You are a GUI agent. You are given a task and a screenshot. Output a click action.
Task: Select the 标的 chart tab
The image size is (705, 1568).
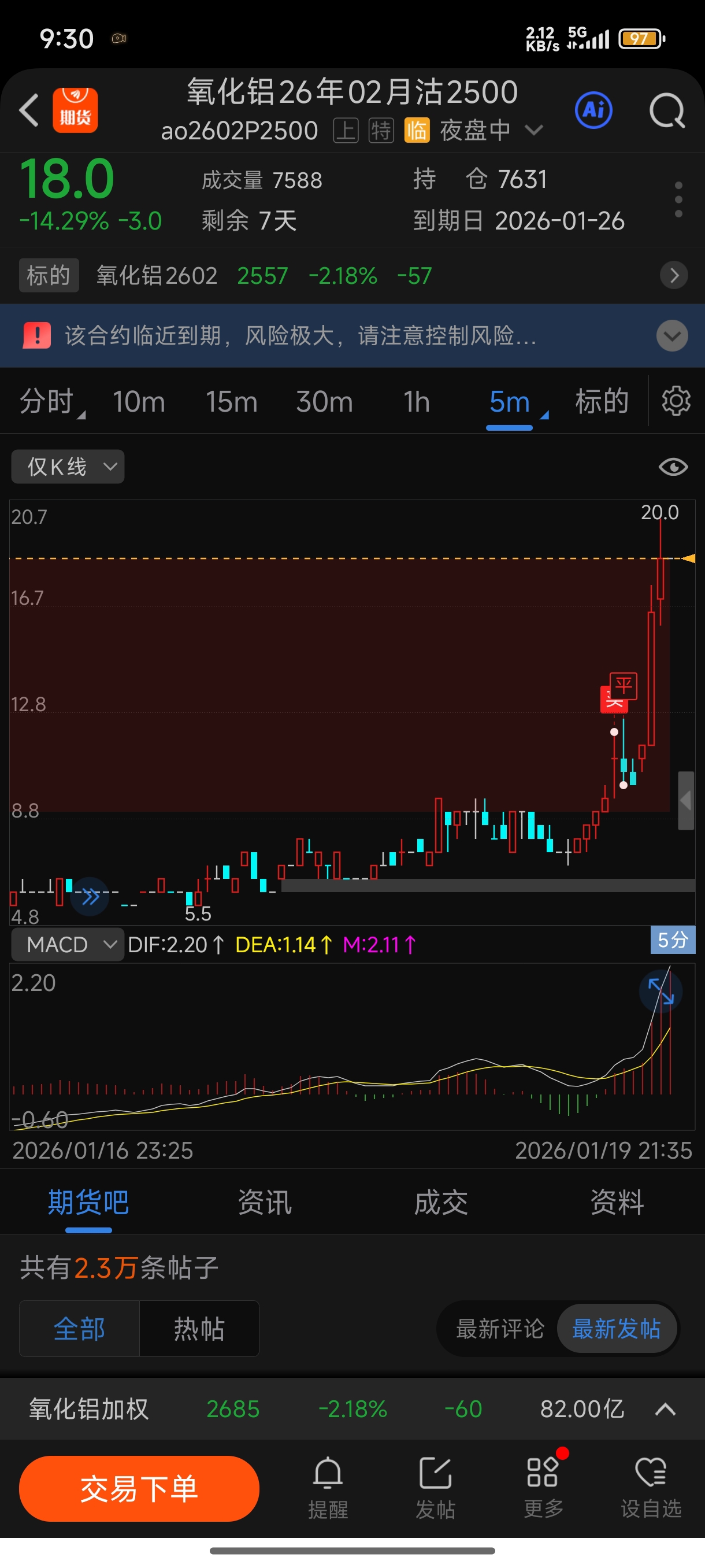[x=602, y=402]
